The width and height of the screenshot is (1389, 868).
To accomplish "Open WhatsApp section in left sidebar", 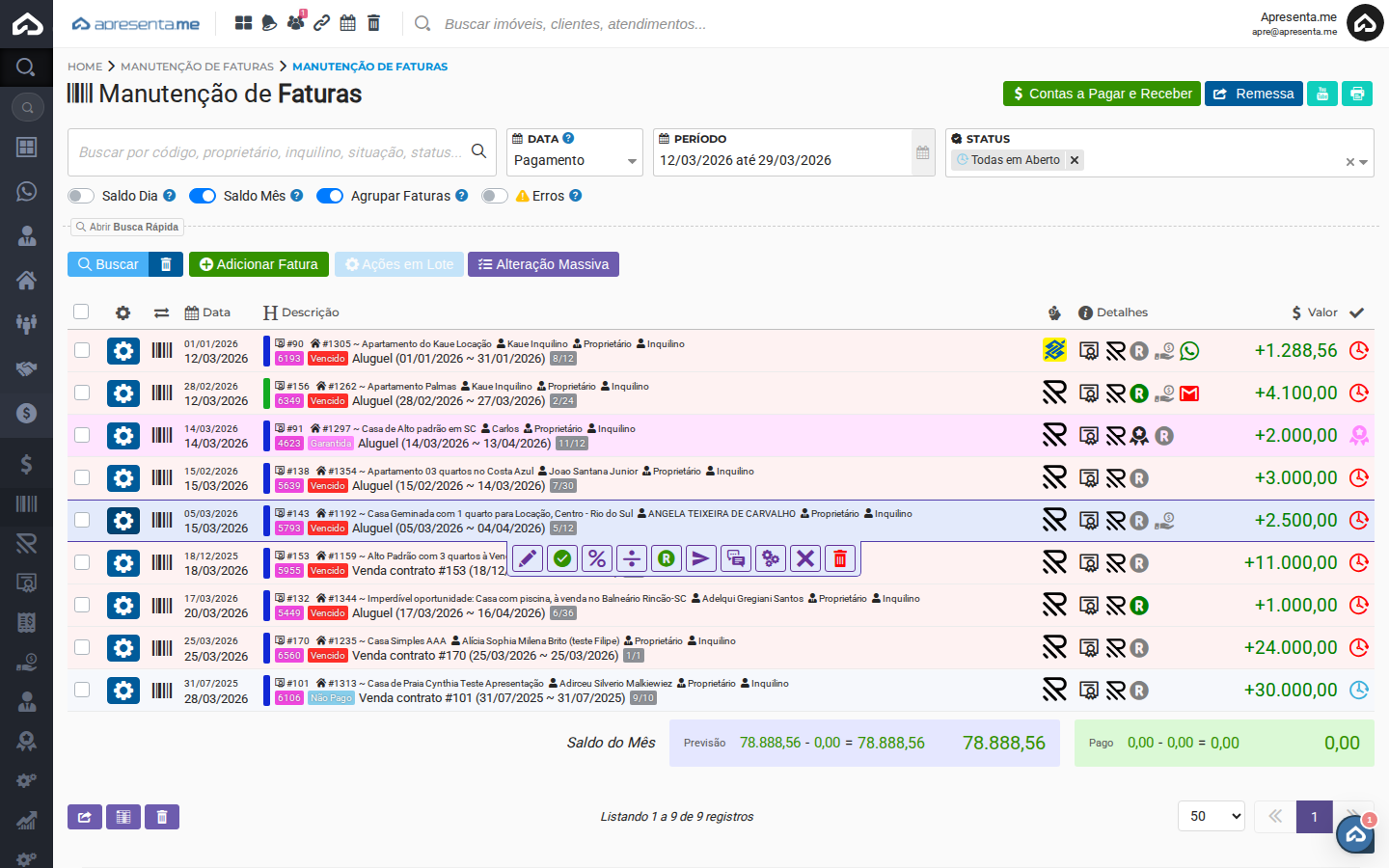I will point(27,191).
